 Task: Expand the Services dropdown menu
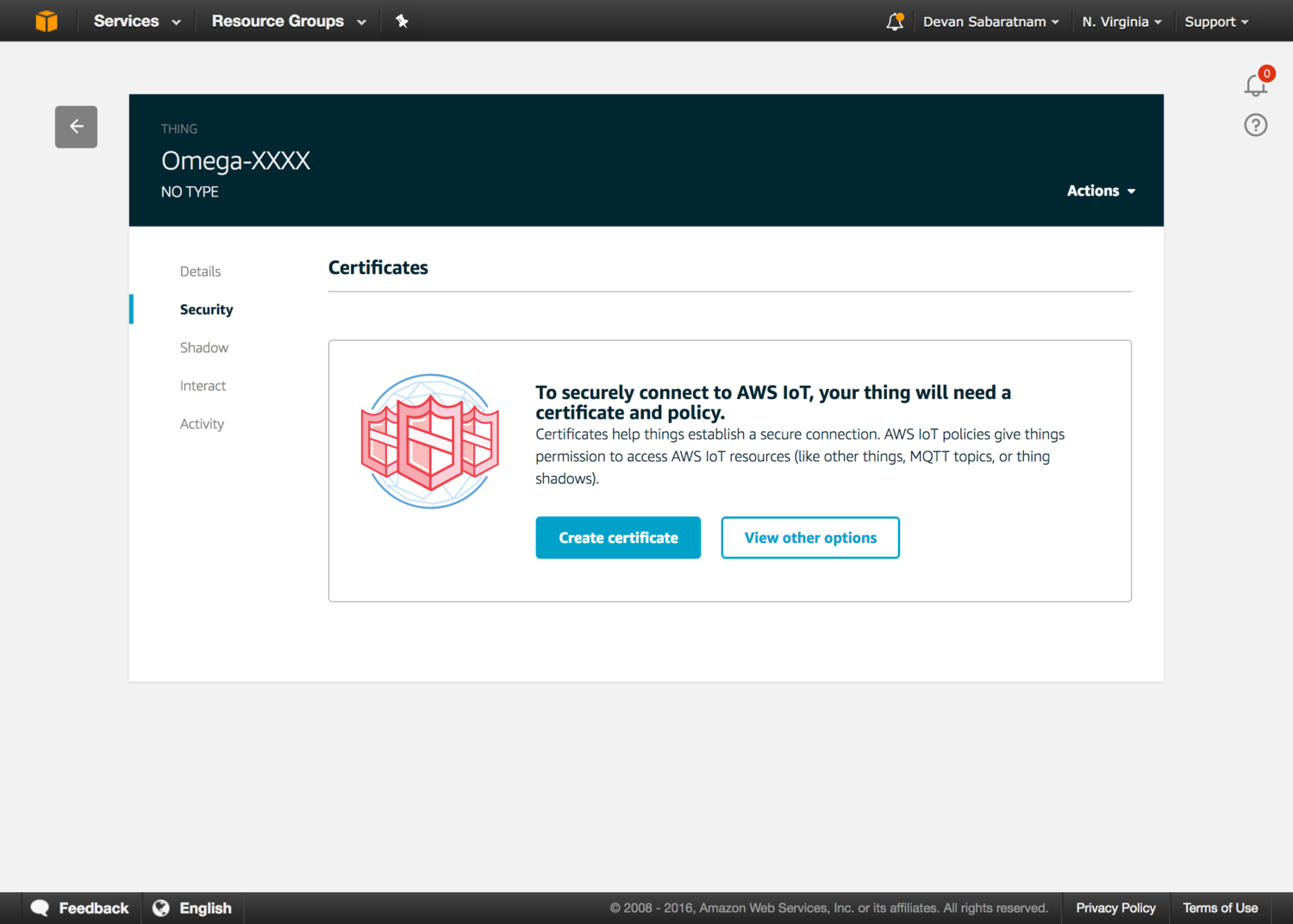137,22
